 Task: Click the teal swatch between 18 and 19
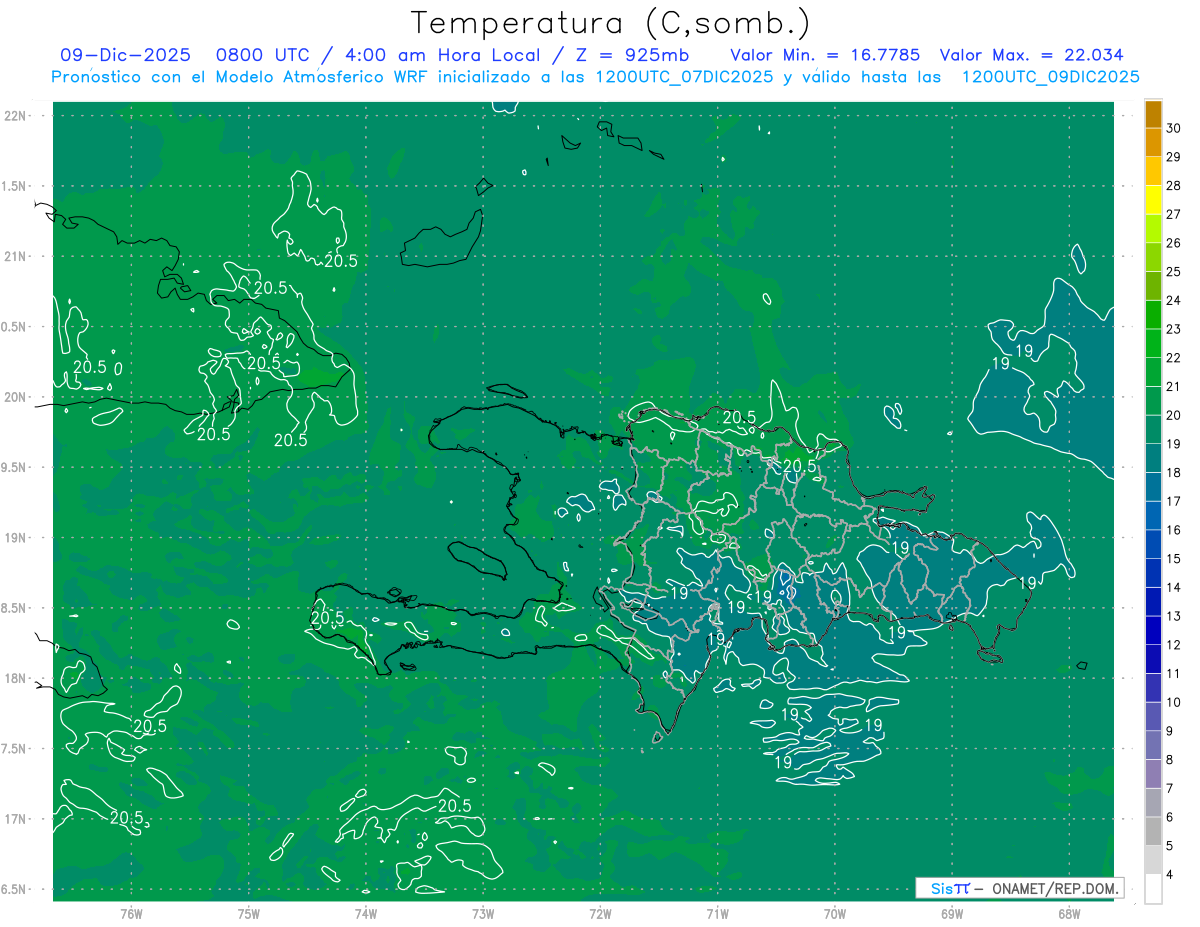1153,459
